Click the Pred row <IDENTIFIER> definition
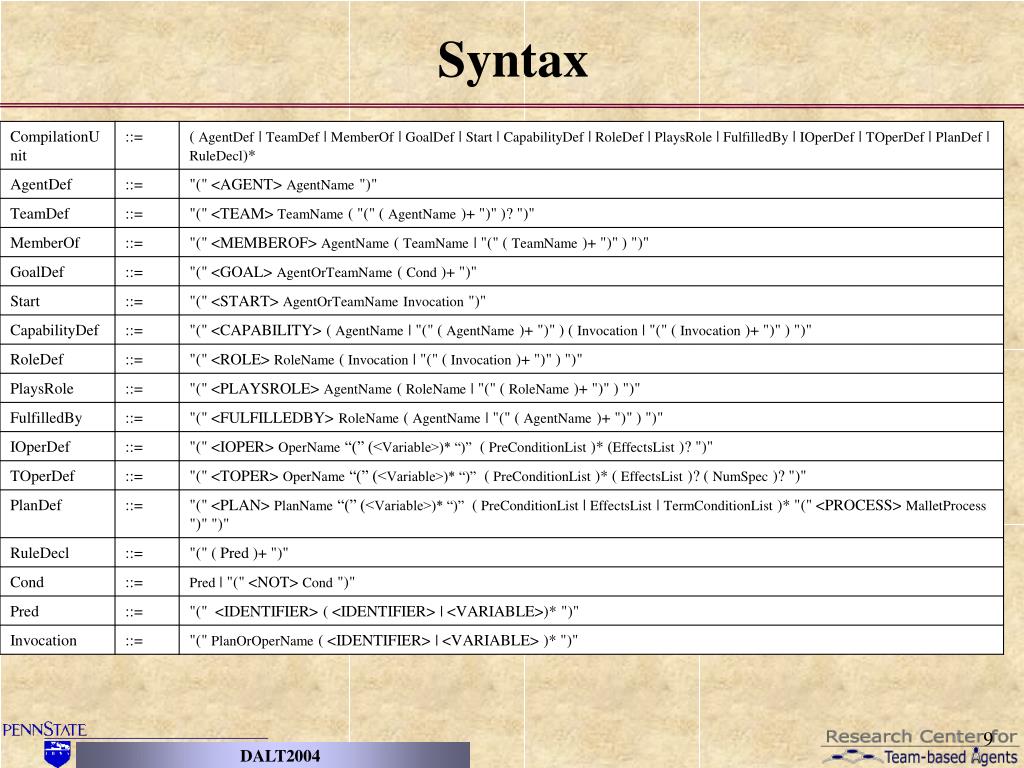Image resolution: width=1024 pixels, height=768 pixels. point(384,612)
